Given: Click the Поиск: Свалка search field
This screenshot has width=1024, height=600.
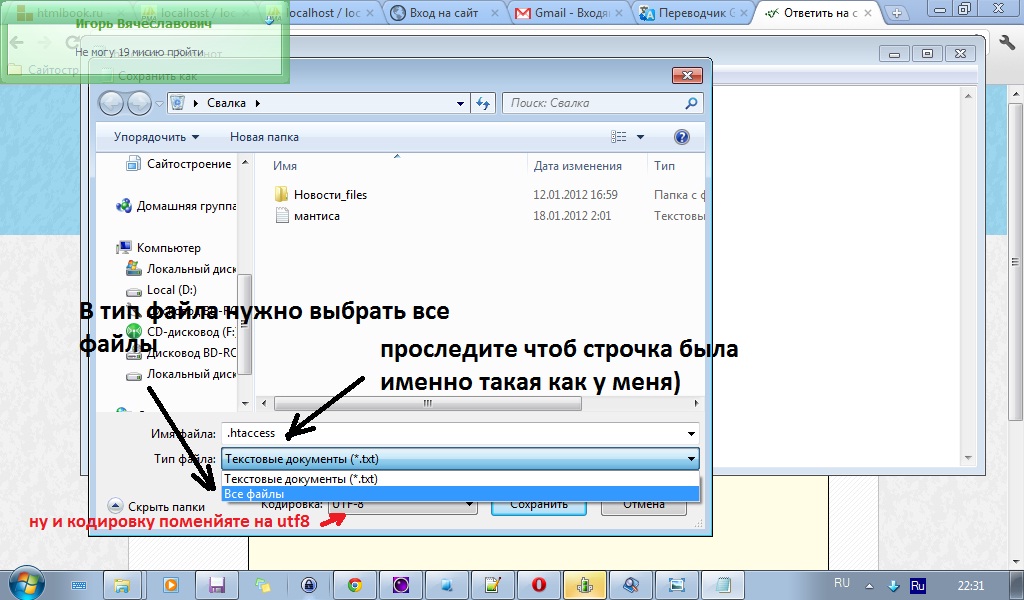Looking at the screenshot, I should [x=594, y=103].
